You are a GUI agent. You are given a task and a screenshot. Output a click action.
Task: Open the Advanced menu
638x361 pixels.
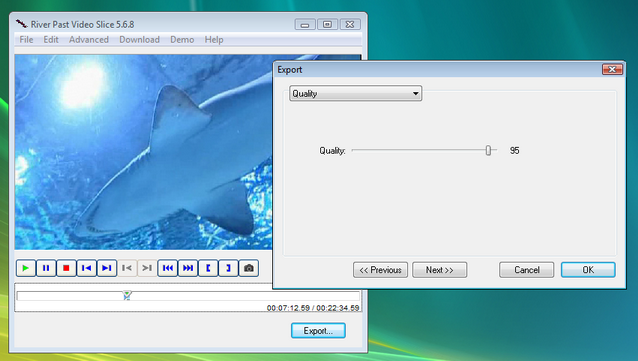click(x=89, y=40)
